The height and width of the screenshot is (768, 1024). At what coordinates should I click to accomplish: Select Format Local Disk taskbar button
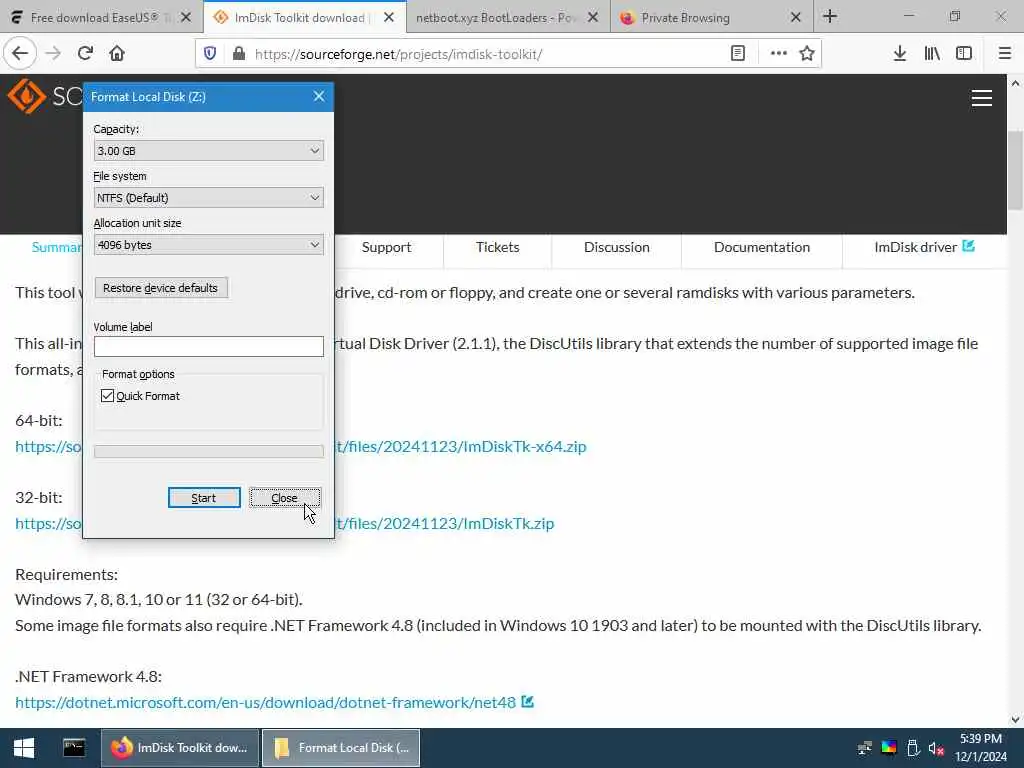pyautogui.click(x=341, y=748)
